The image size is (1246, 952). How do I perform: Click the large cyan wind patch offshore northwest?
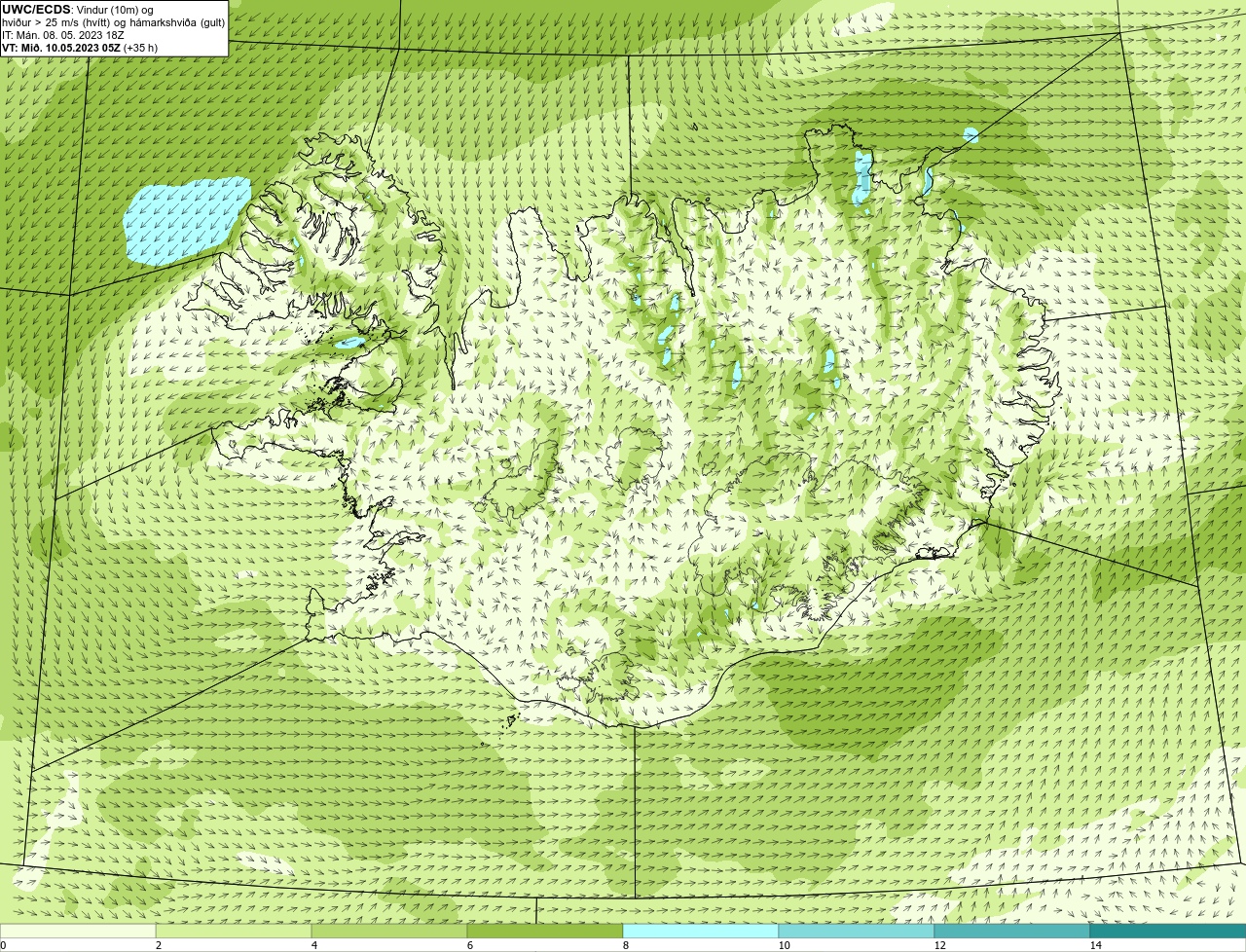click(x=185, y=220)
